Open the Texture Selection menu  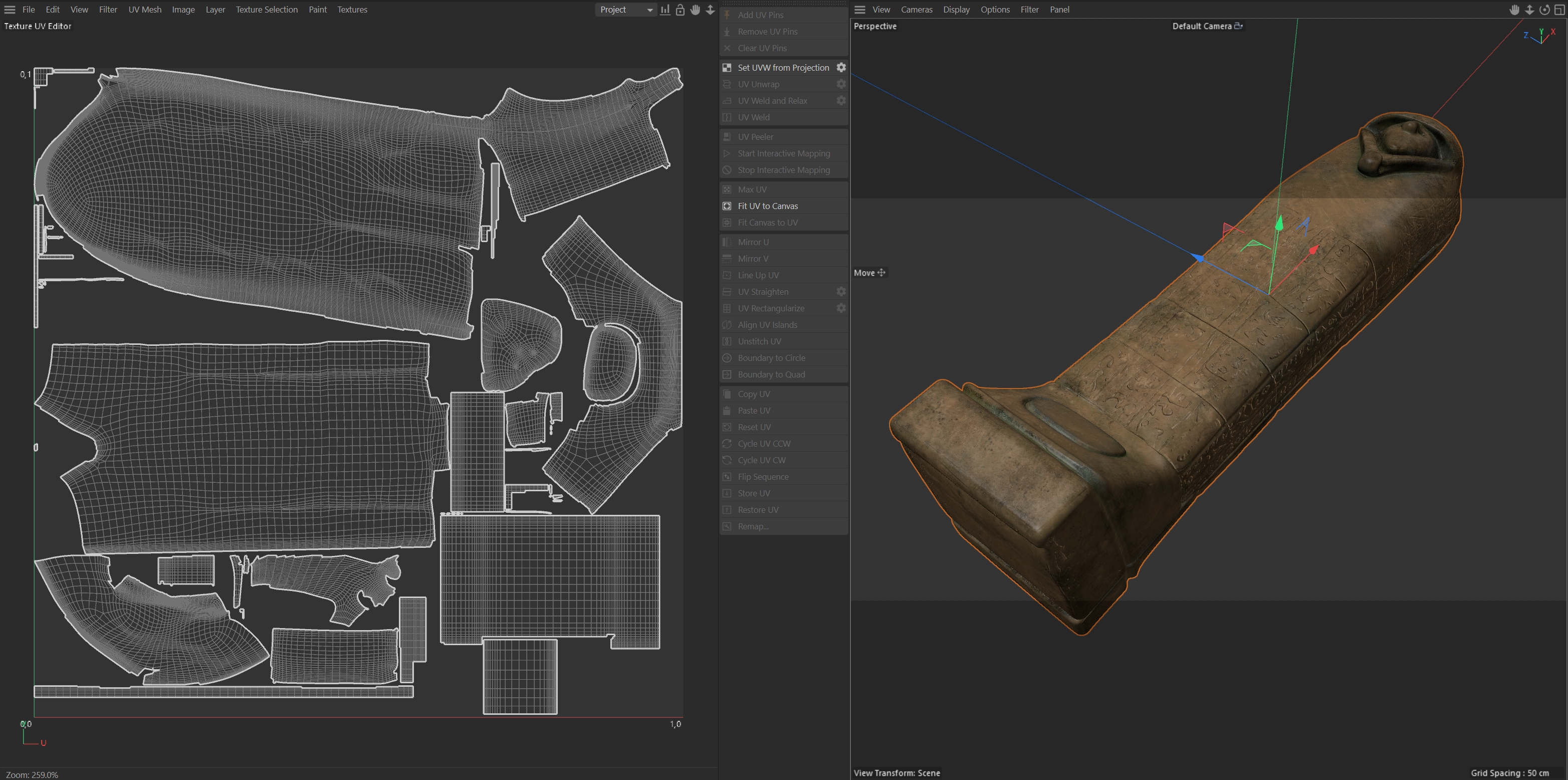pos(267,10)
